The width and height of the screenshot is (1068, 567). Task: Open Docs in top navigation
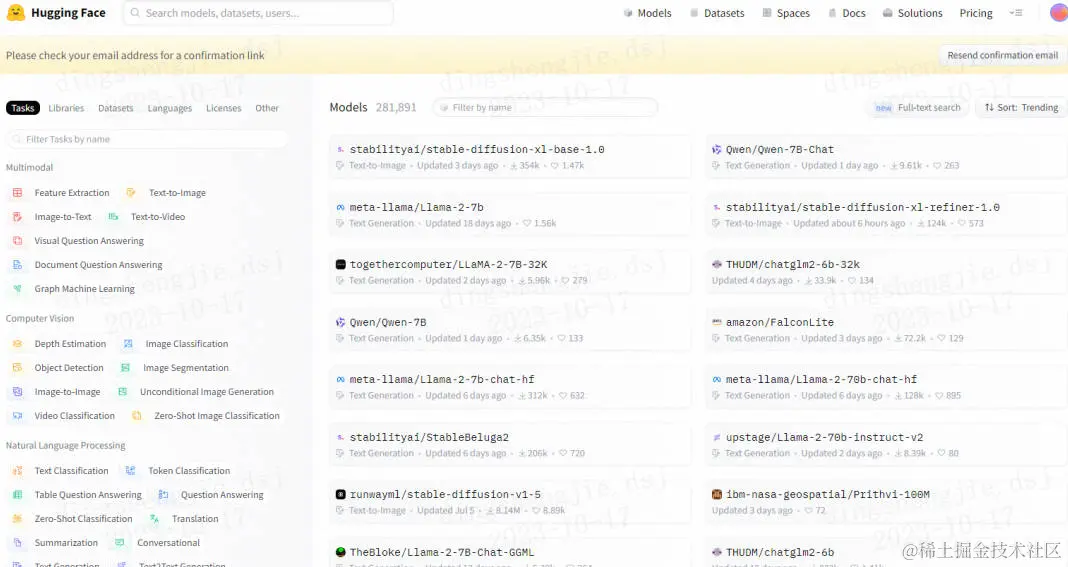coord(847,13)
